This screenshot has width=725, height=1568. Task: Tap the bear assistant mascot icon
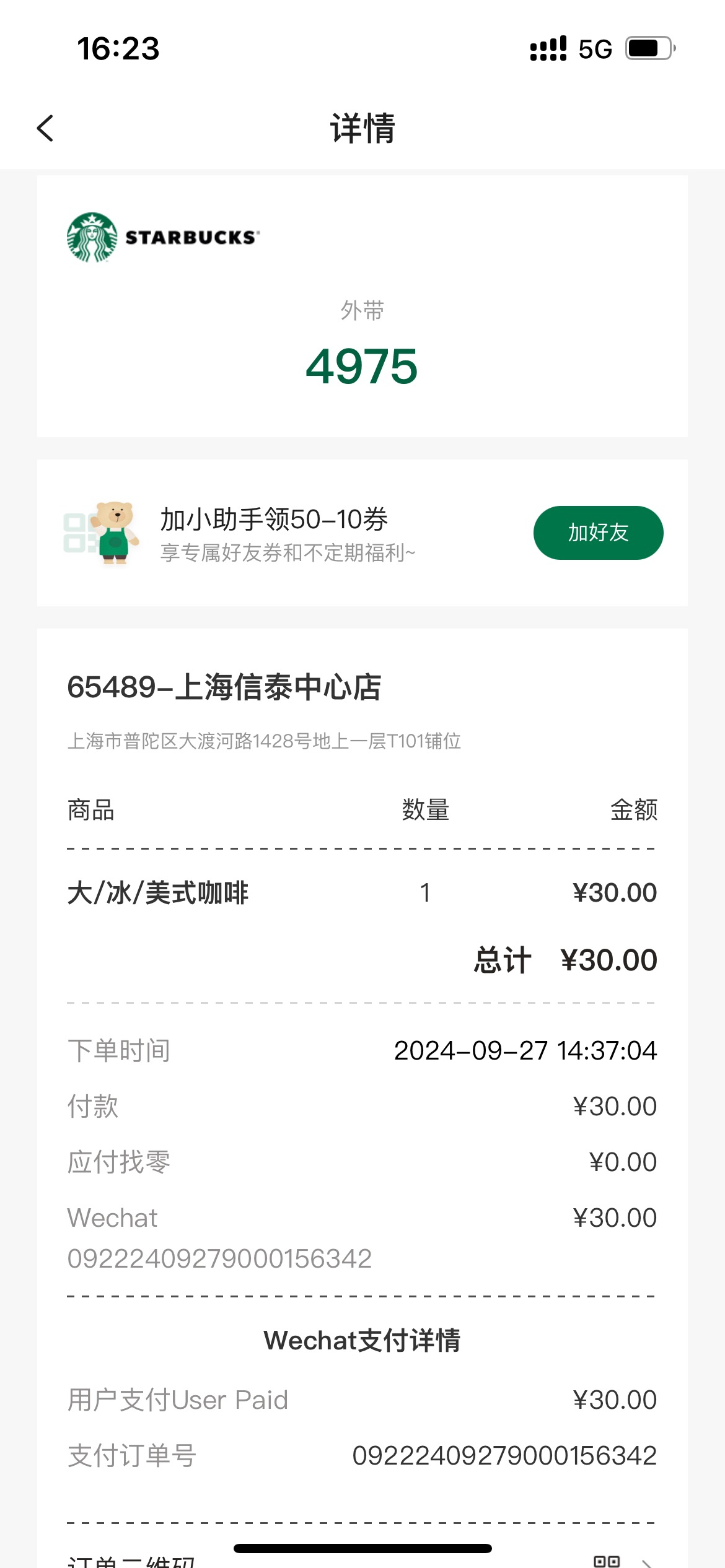116,533
